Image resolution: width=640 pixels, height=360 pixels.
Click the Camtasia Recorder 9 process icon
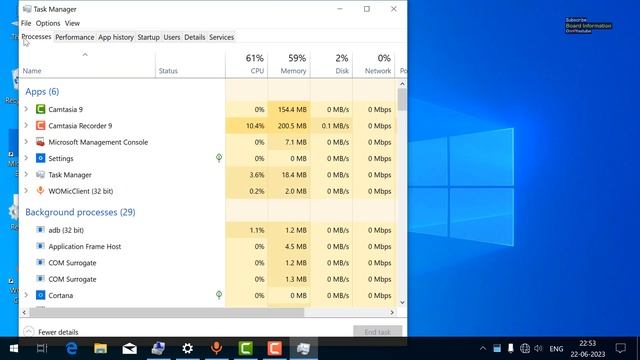coord(40,125)
